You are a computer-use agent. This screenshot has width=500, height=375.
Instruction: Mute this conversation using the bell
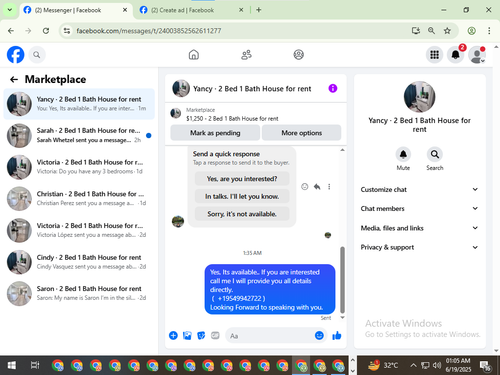(x=403, y=154)
